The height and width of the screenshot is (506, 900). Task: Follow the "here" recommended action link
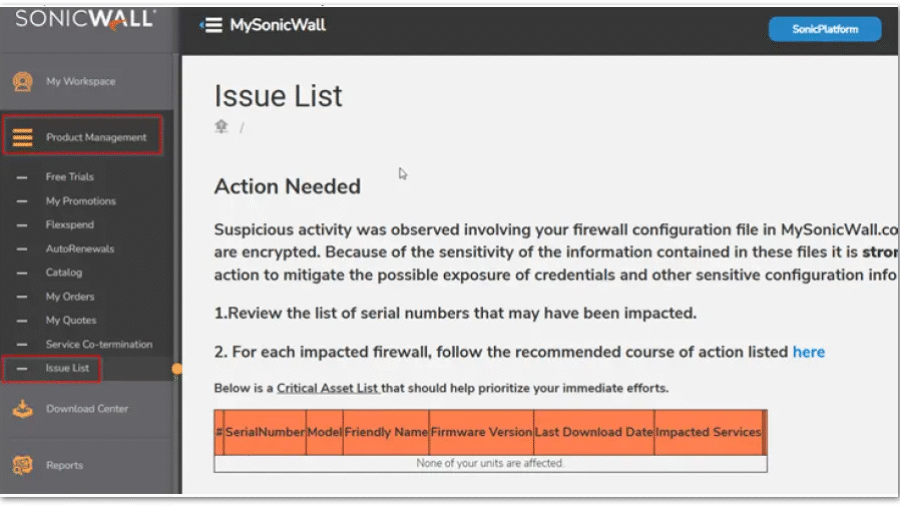point(808,352)
